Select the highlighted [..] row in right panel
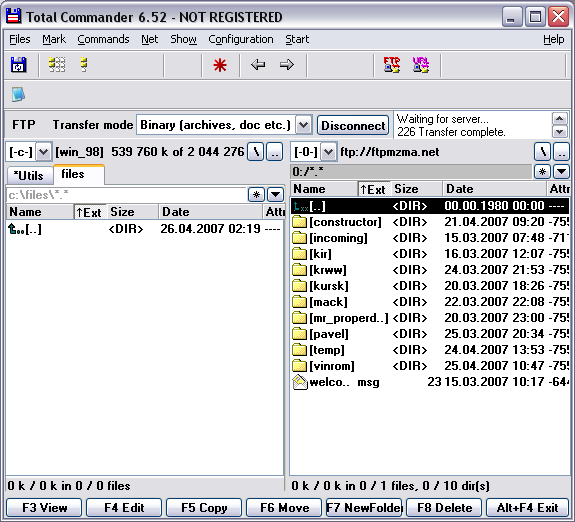Image resolution: width=575 pixels, height=522 pixels. (430, 206)
